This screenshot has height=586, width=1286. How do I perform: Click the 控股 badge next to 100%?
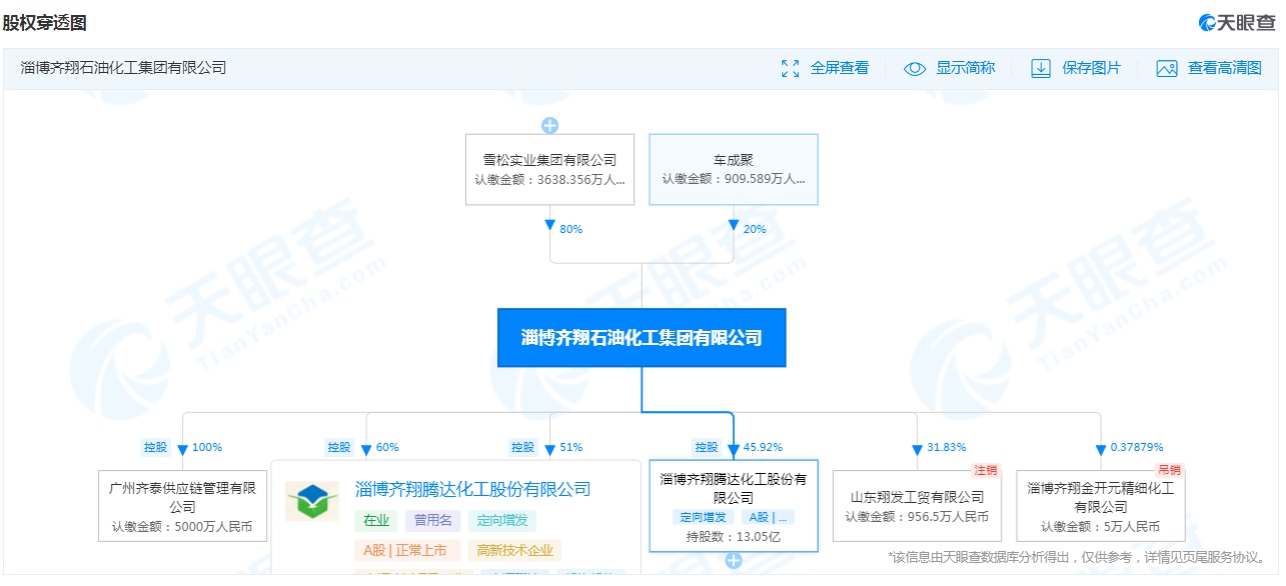pyautogui.click(x=156, y=447)
